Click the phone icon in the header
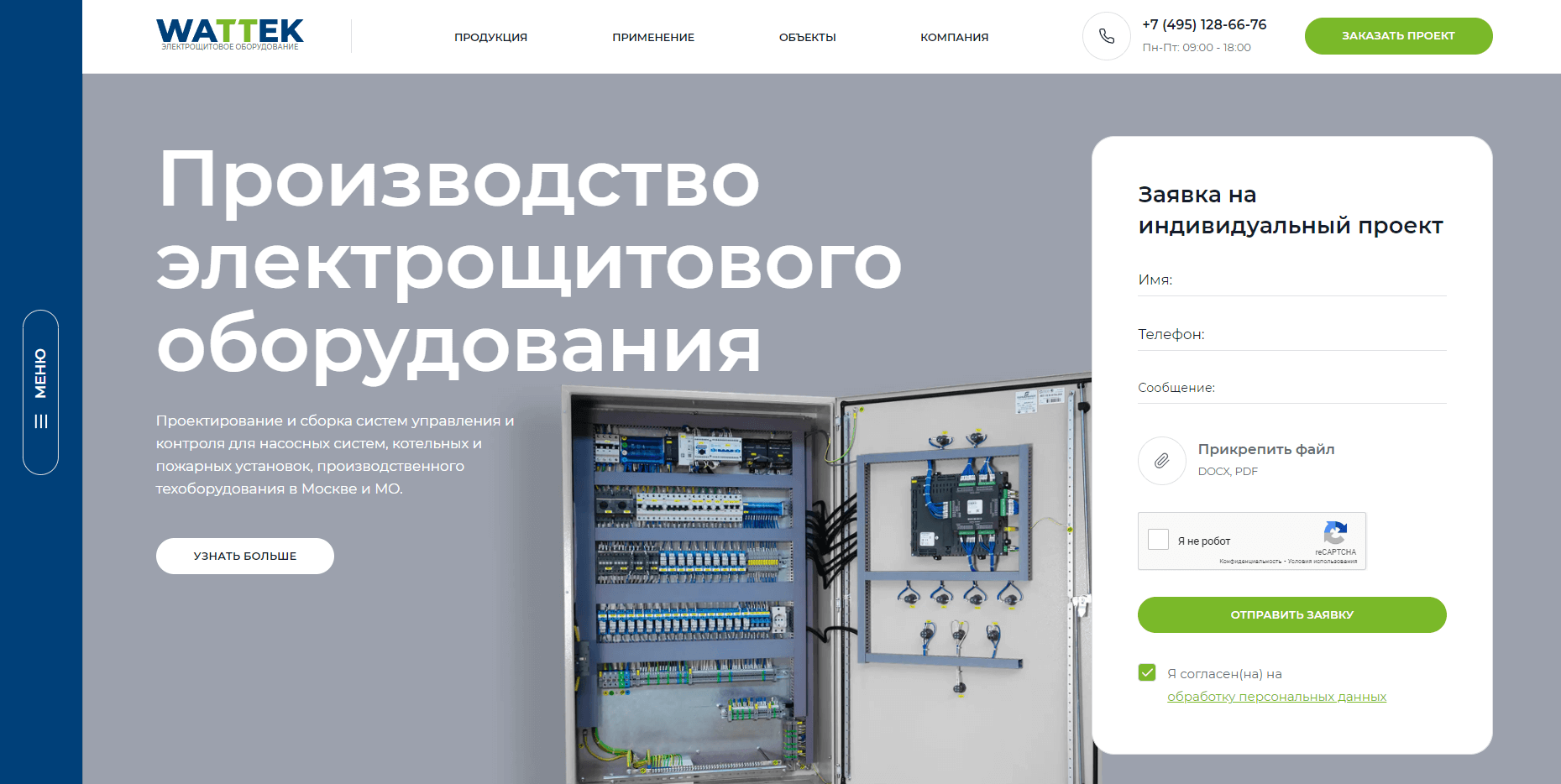 [1107, 36]
